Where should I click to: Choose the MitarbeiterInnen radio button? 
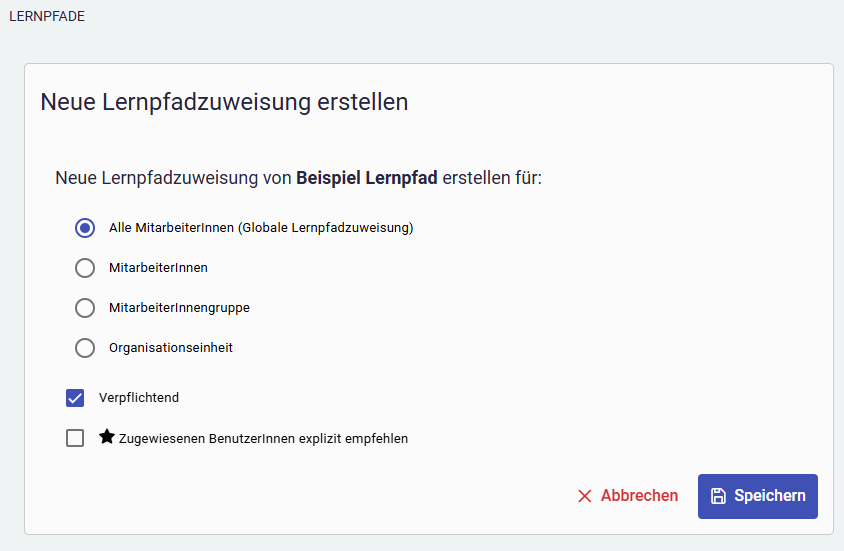point(85,268)
